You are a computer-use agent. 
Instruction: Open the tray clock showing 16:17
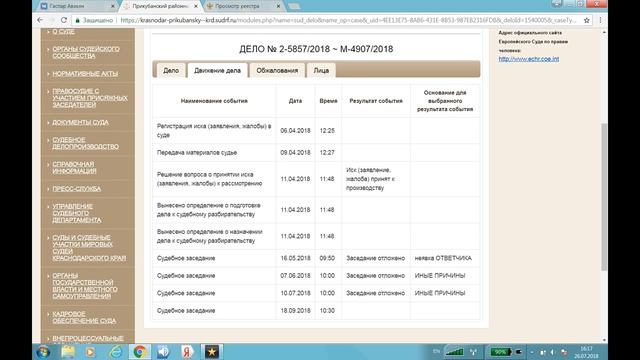coord(587,352)
